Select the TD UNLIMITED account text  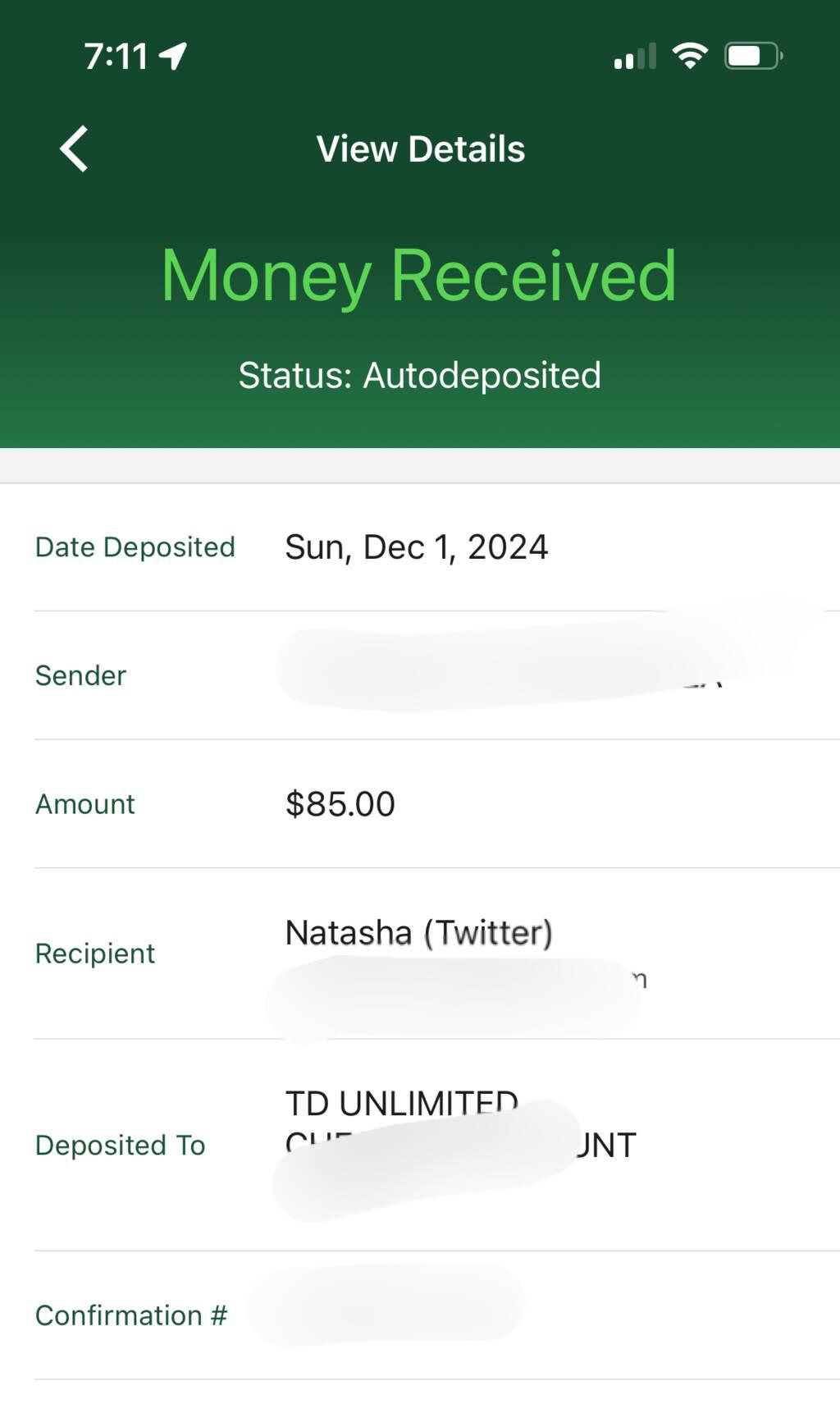tap(400, 1104)
